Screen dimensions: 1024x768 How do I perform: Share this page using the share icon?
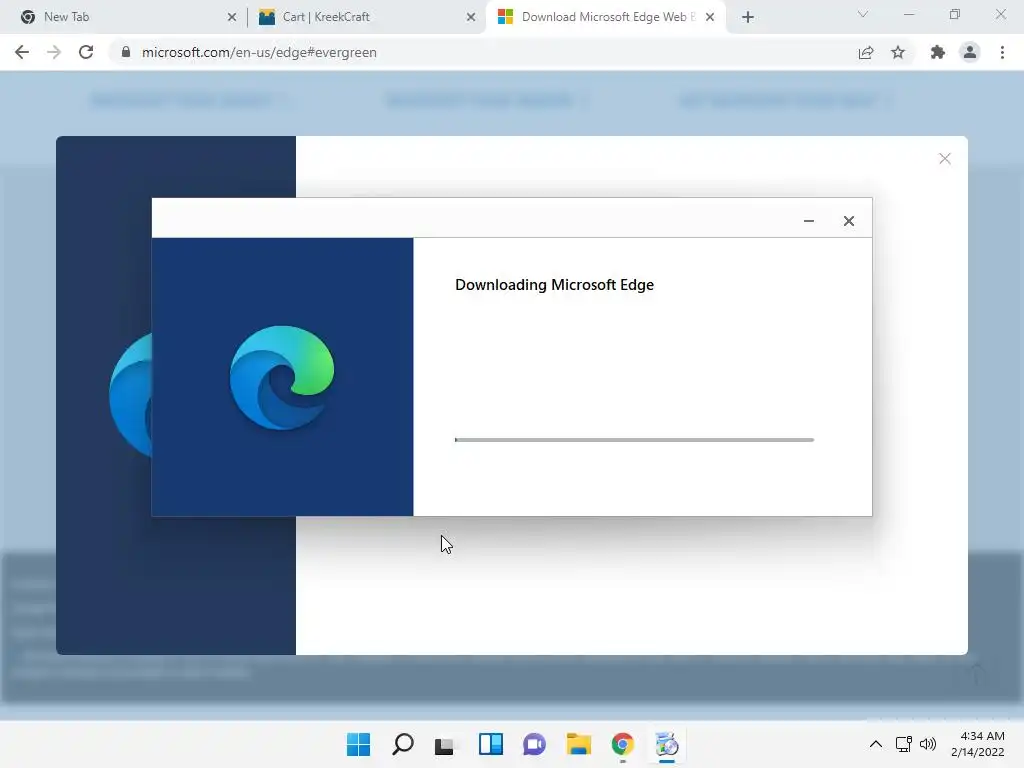tap(866, 52)
